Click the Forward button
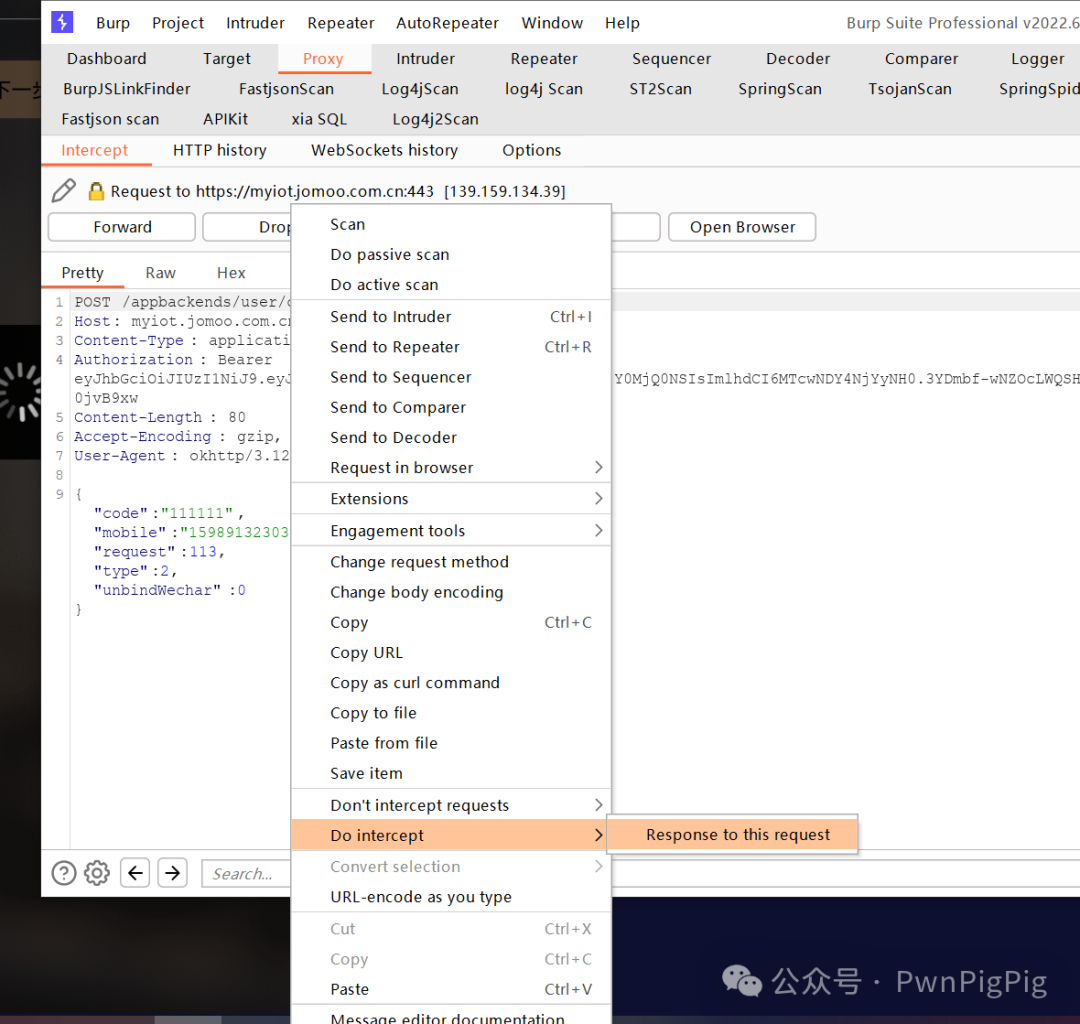 122,227
